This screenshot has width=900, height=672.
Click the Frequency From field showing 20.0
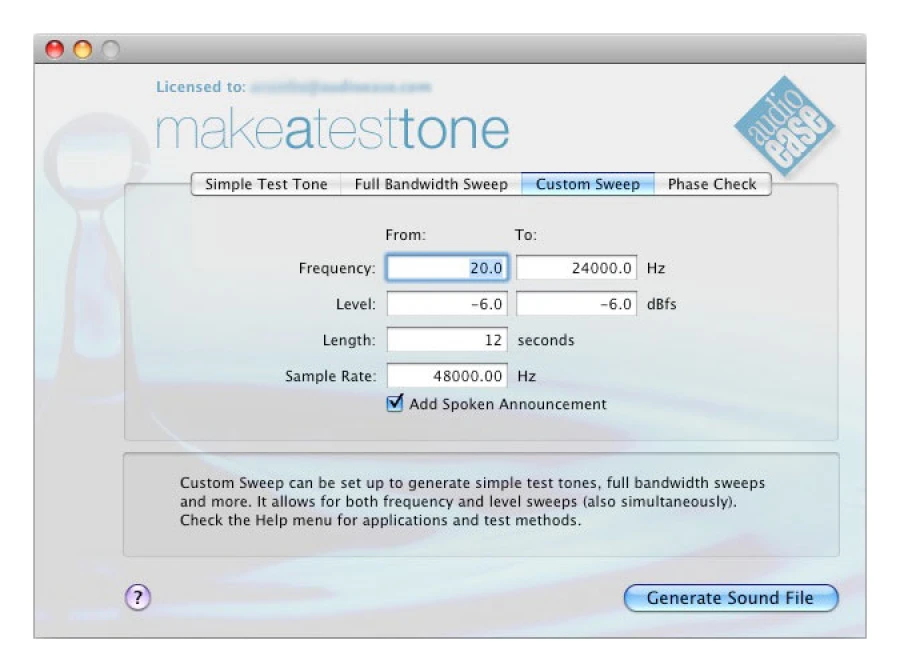point(447,268)
